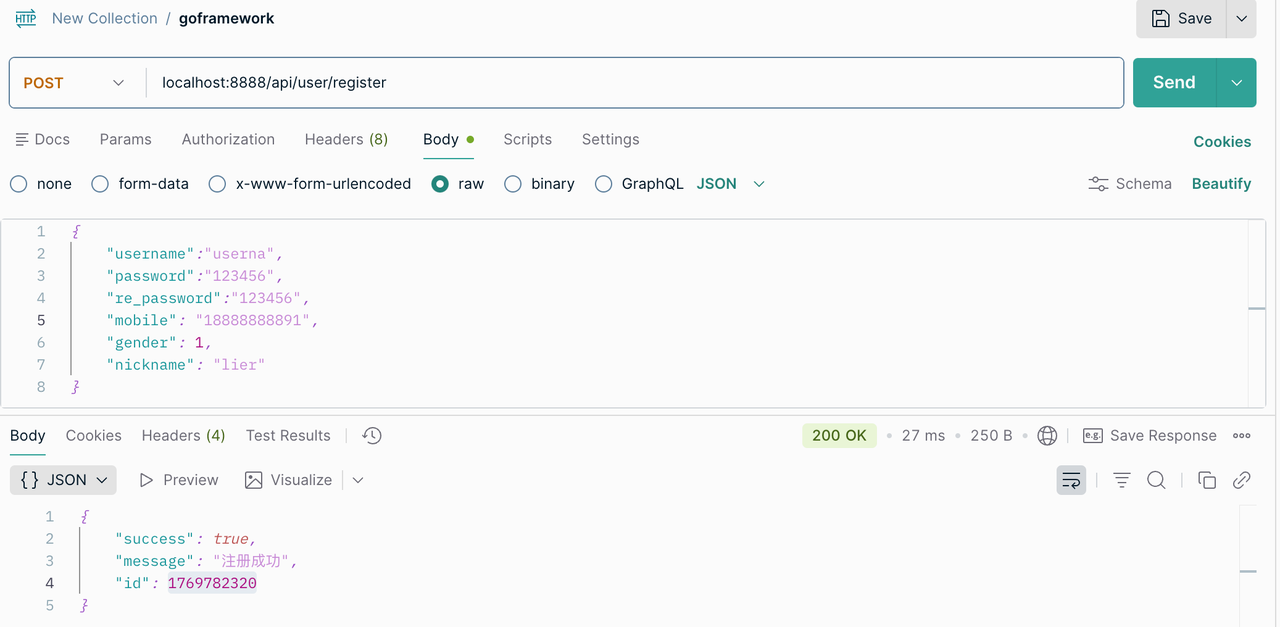Click the response history clock icon
1280x627 pixels.
(372, 435)
